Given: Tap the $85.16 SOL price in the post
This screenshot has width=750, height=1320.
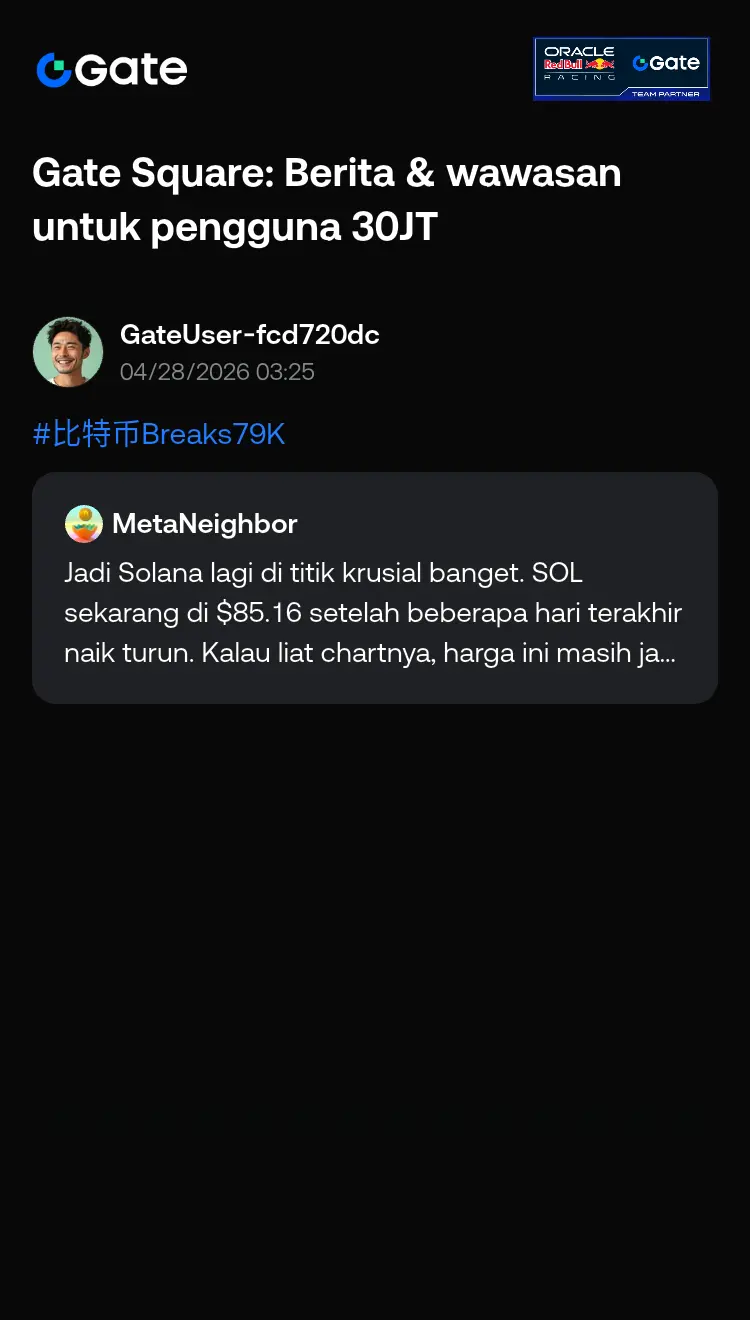Looking at the screenshot, I should coord(258,613).
